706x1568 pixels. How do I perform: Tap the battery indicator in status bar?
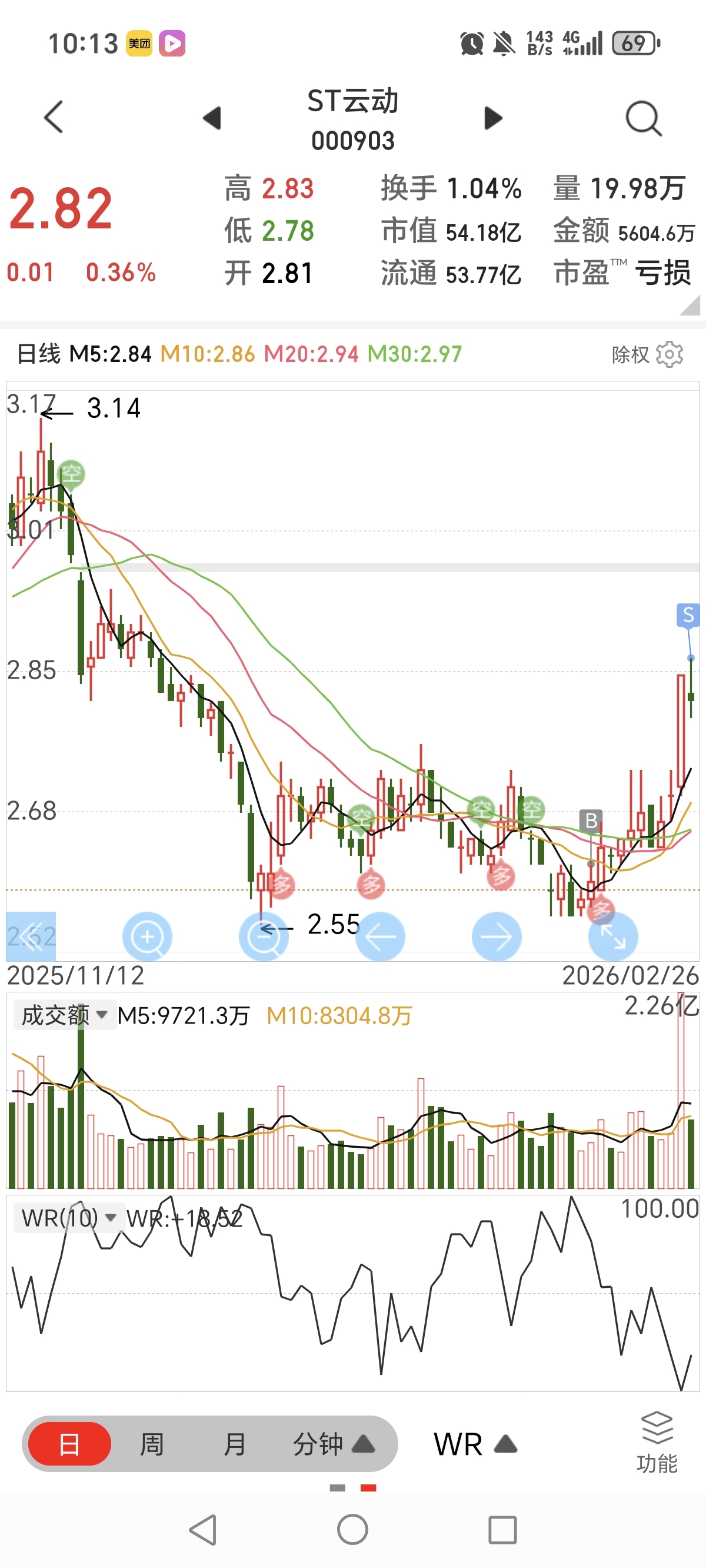click(x=636, y=43)
